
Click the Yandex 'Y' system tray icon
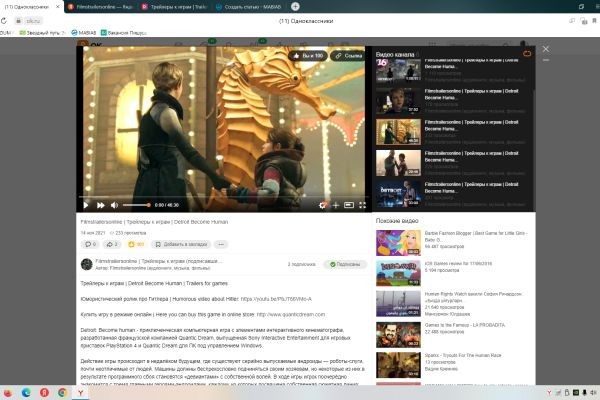pyautogui.click(x=549, y=393)
